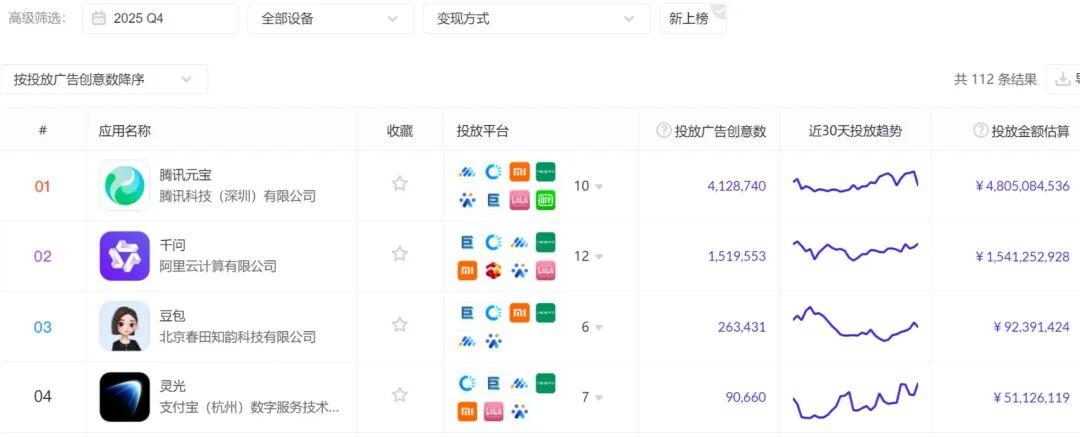Toggle favorite star for 豆包
1080x437 pixels.
click(400, 325)
